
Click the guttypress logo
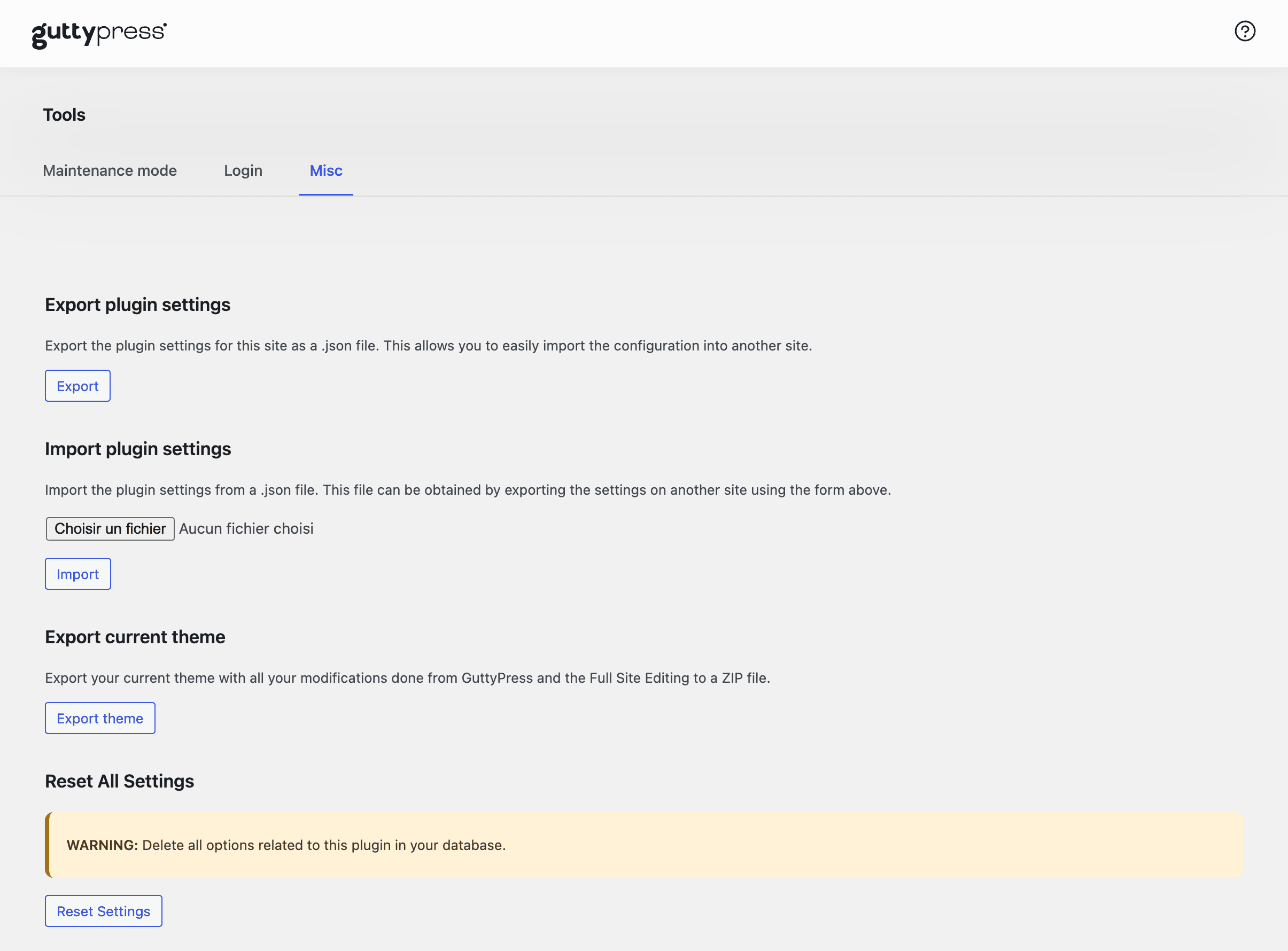pyautogui.click(x=99, y=35)
